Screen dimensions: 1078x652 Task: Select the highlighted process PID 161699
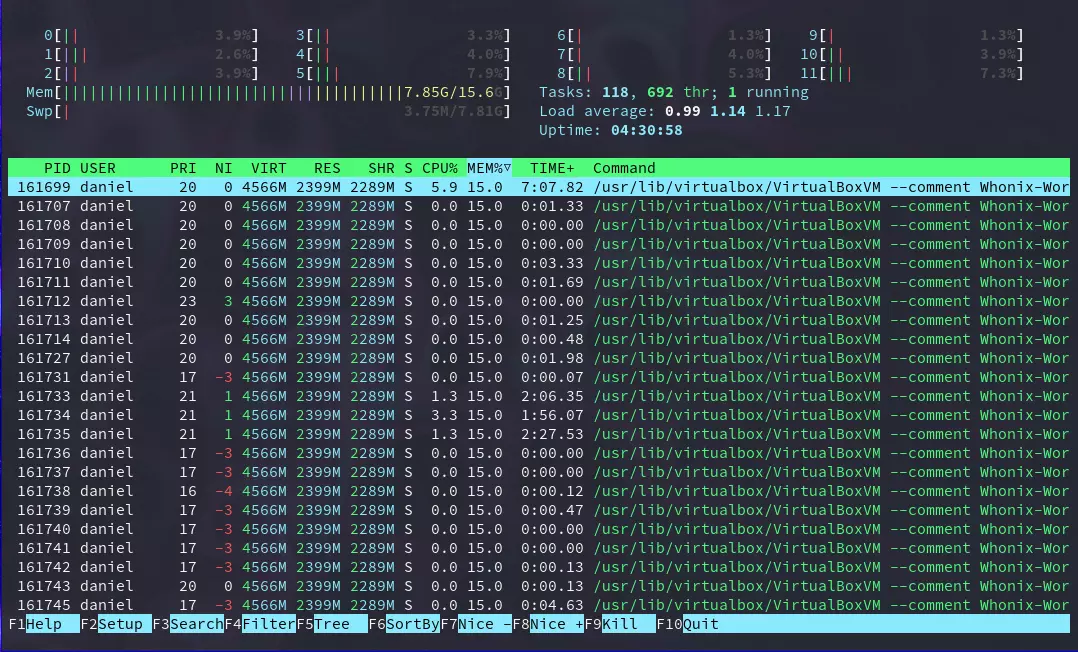click(300, 187)
